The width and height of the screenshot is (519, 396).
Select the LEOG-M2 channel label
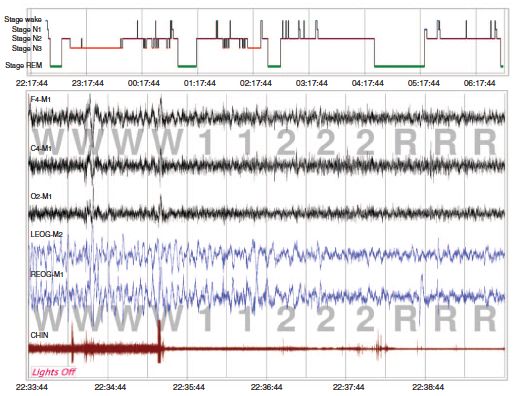click(46, 234)
